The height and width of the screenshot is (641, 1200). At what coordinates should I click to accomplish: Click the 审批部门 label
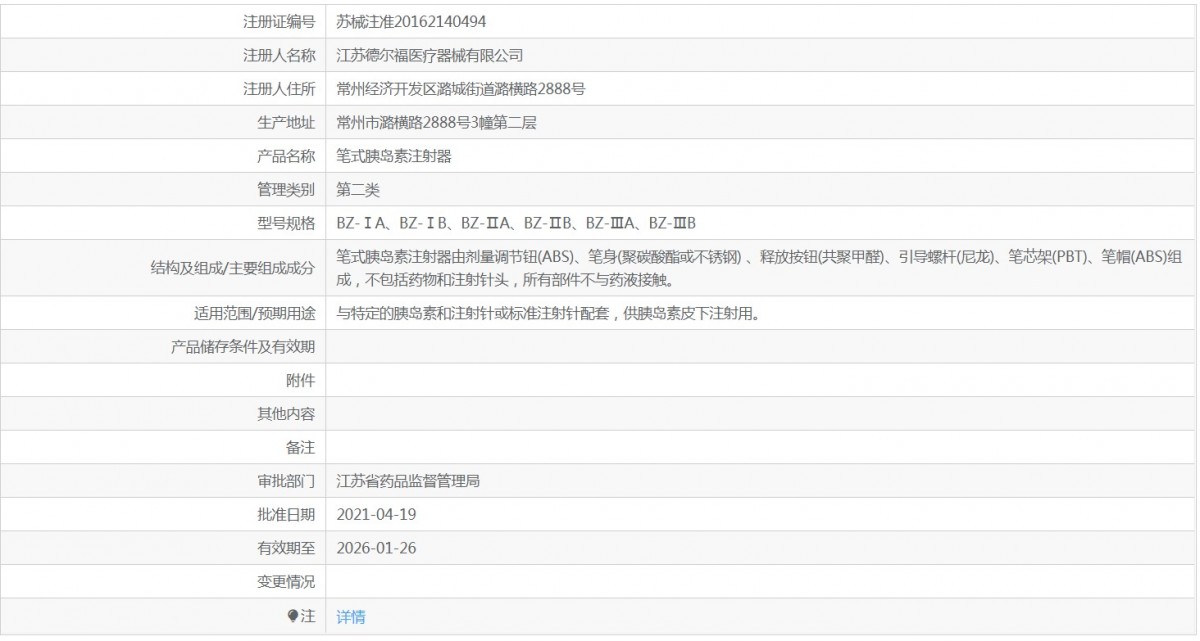(286, 481)
